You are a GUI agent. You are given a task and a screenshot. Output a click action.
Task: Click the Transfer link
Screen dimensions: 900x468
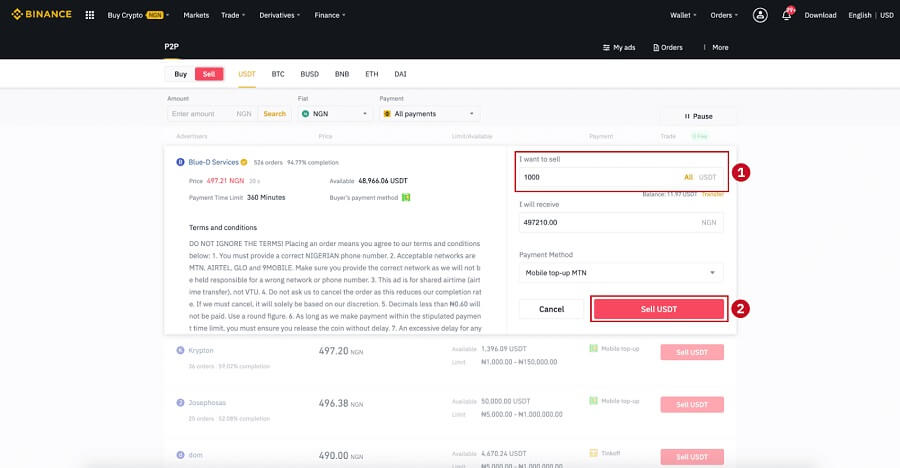[x=713, y=195]
